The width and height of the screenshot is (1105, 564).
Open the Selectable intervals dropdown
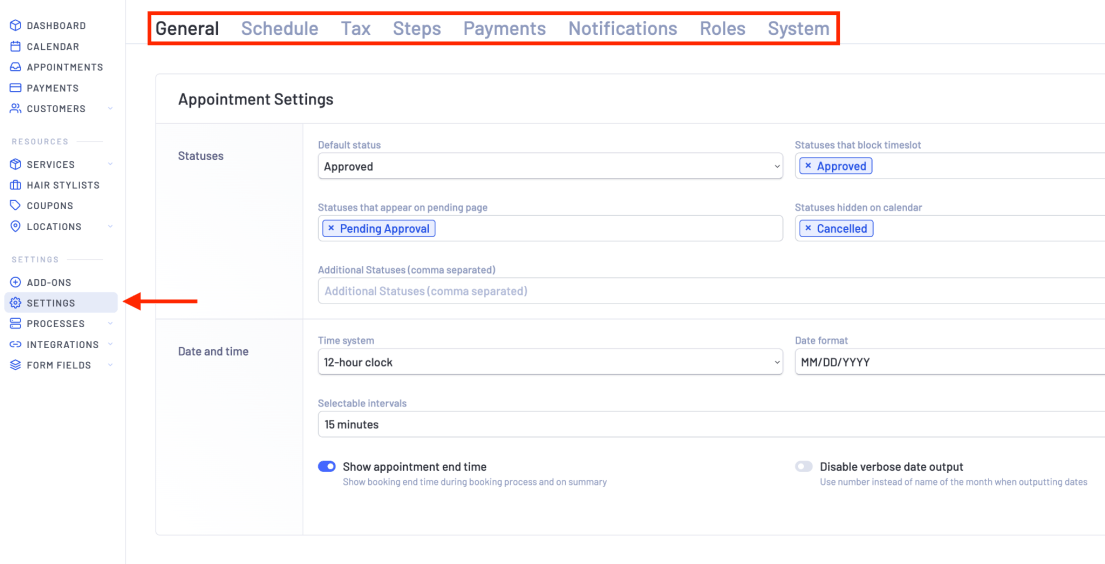pyautogui.click(x=711, y=424)
